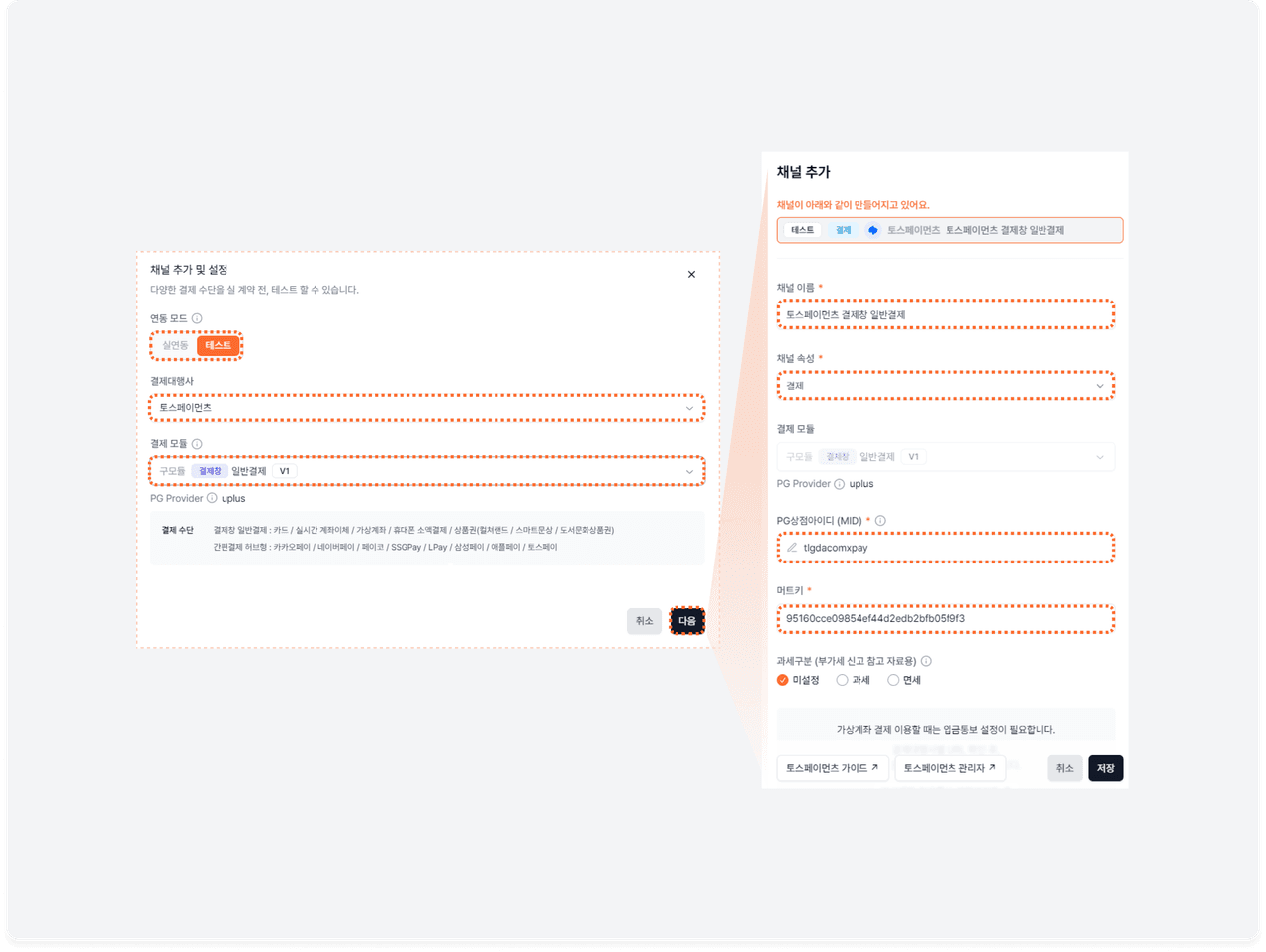Close the 채널 추가 및 설정 dialog
Image resolution: width=1266 pixels, height=952 pixels.
coord(691,275)
